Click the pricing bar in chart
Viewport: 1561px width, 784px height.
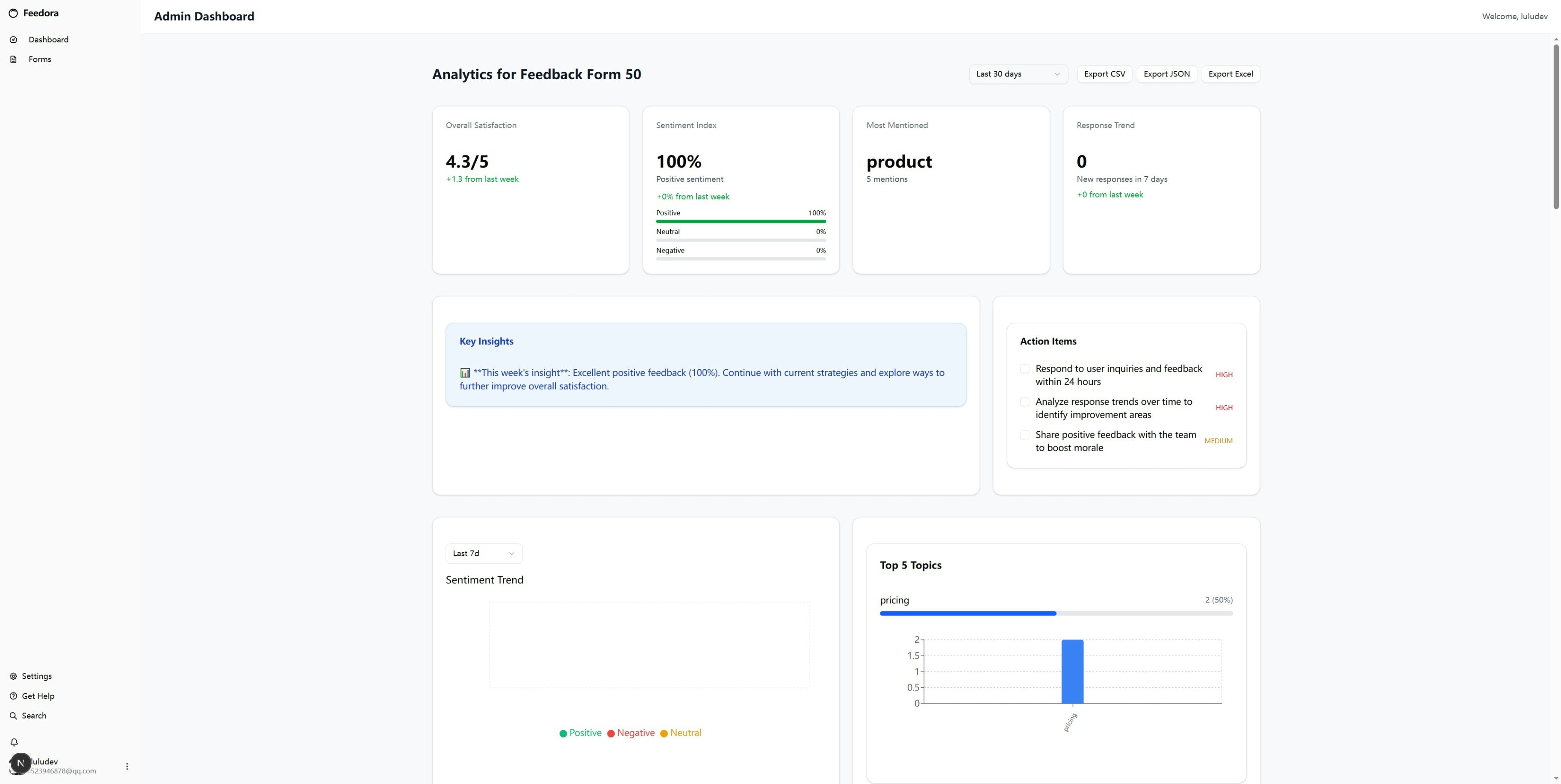pyautogui.click(x=1072, y=671)
